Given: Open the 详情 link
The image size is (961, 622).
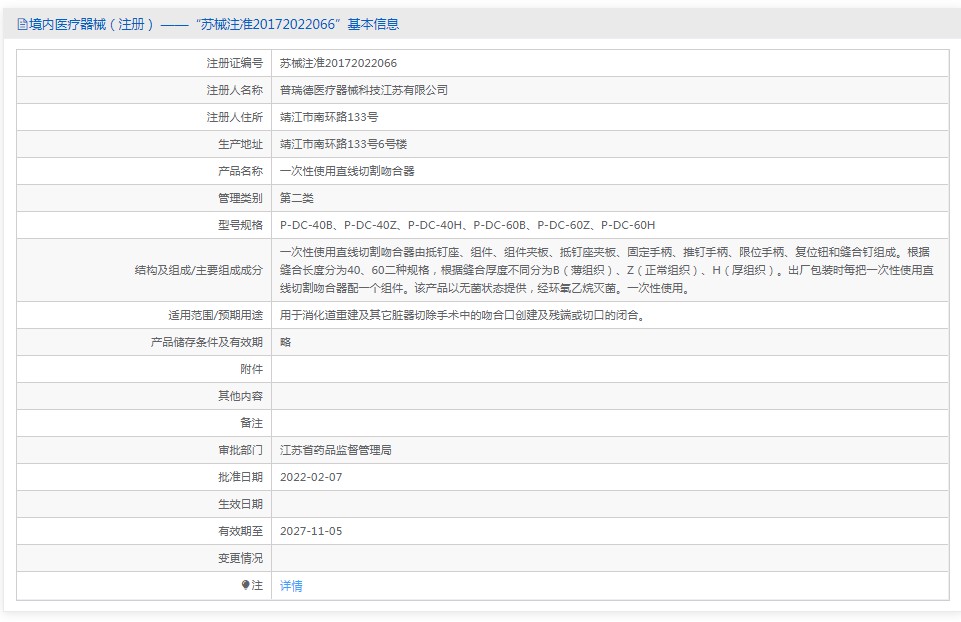Looking at the screenshot, I should click(x=291, y=586).
